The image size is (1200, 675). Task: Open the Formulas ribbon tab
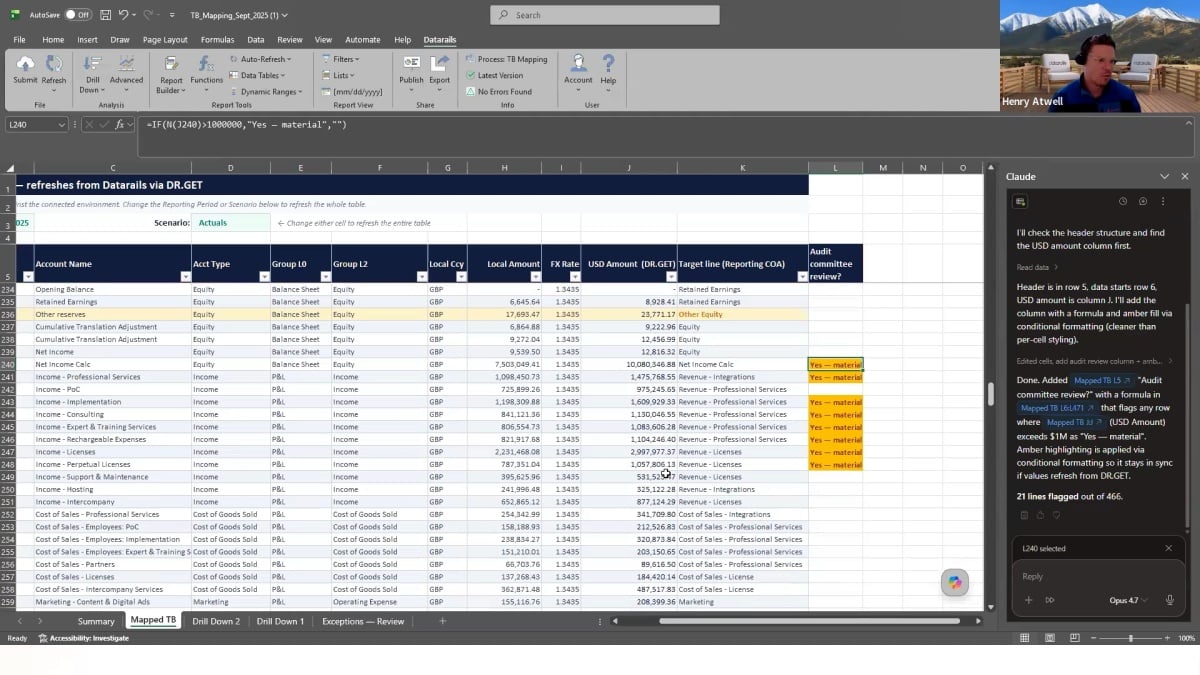pos(217,40)
